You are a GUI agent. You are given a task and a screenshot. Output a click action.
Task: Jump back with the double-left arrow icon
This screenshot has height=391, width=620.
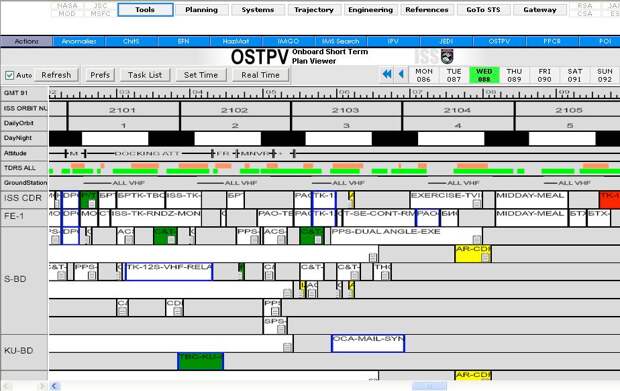point(387,74)
